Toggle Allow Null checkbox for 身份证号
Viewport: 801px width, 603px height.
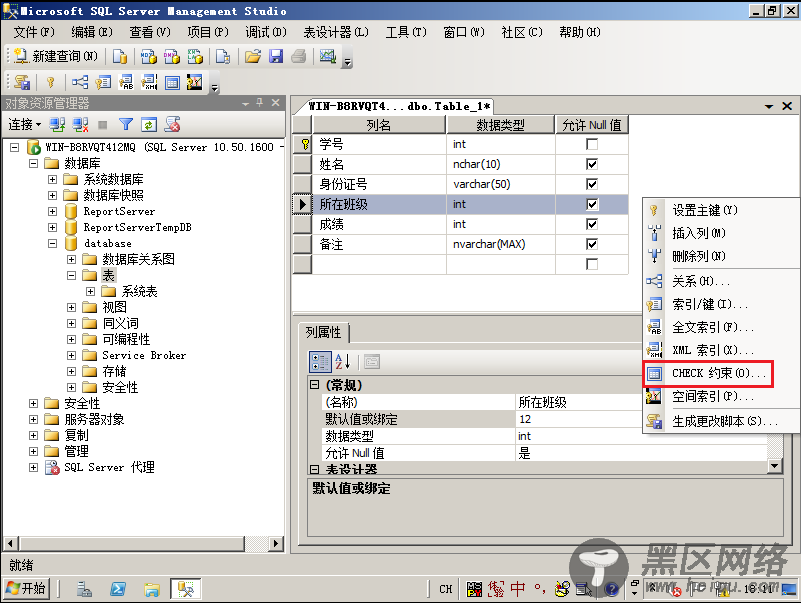pyautogui.click(x=592, y=184)
